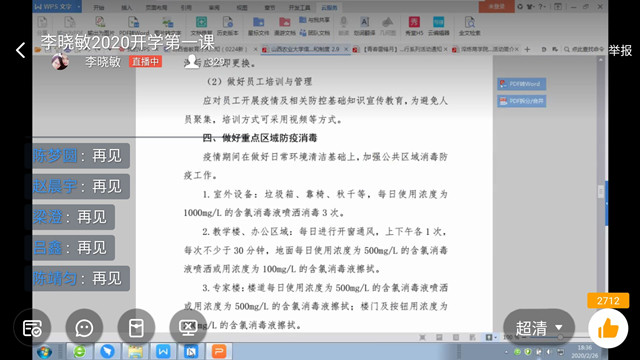Open 李晓敏's avatar profile picture
This screenshot has width=640, height=360.
click(x=60, y=61)
